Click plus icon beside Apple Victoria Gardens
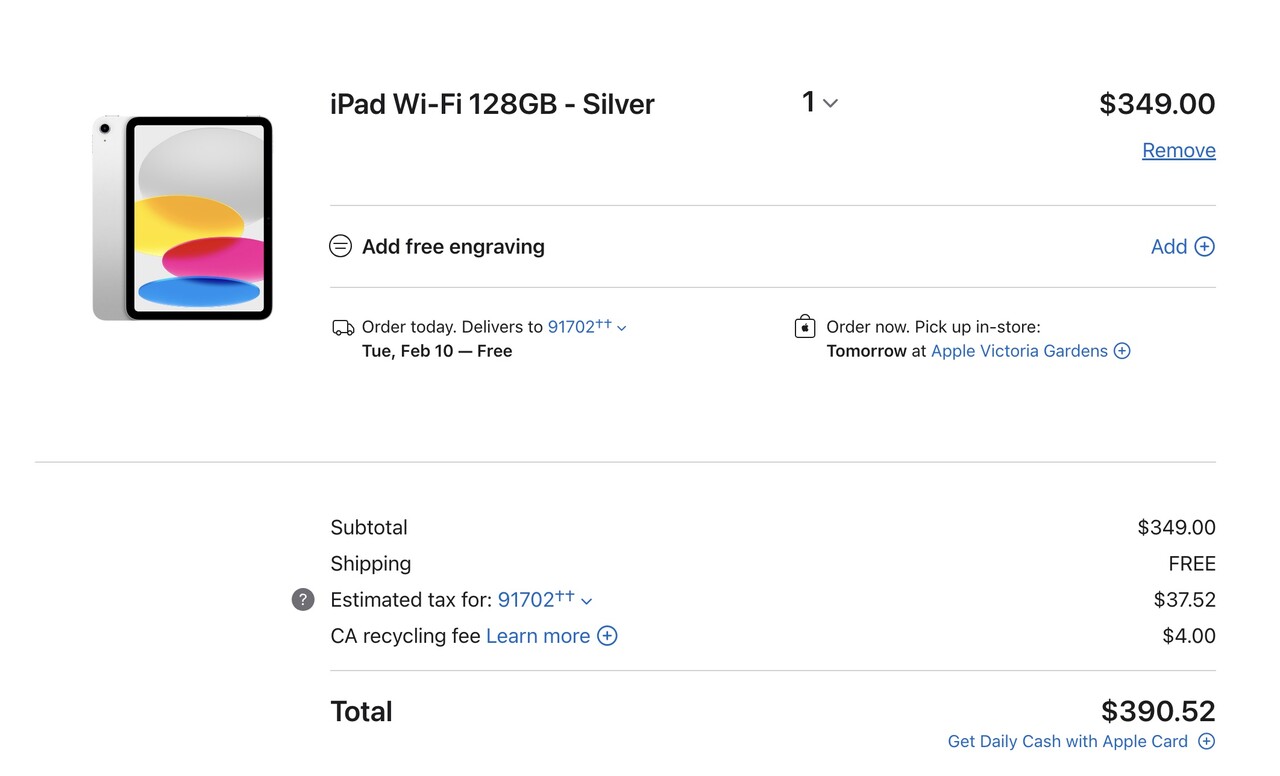Viewport: 1280px width, 776px height. coord(1122,351)
